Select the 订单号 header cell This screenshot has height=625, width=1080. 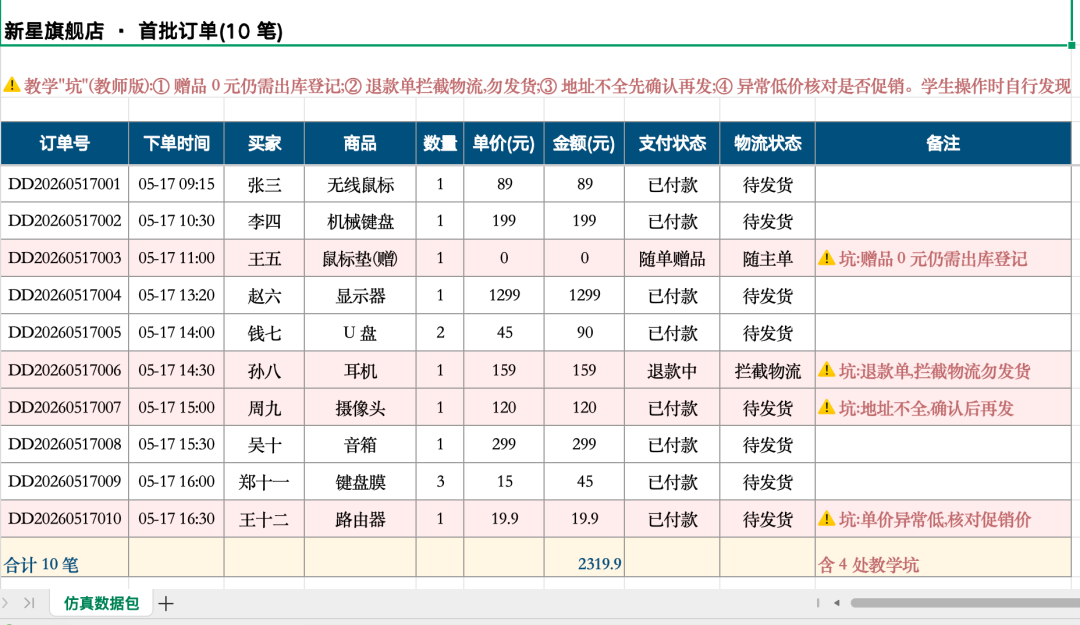65,143
